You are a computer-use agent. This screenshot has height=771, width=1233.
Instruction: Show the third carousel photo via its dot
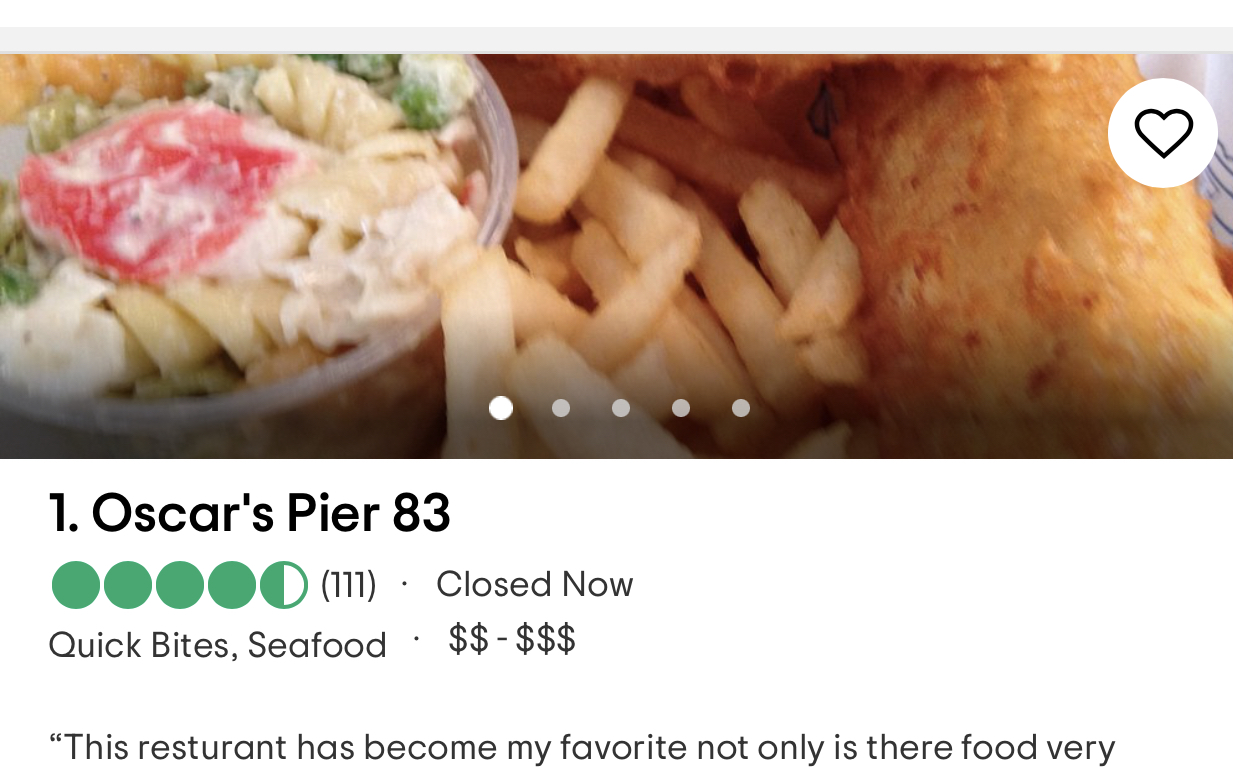(x=621, y=408)
